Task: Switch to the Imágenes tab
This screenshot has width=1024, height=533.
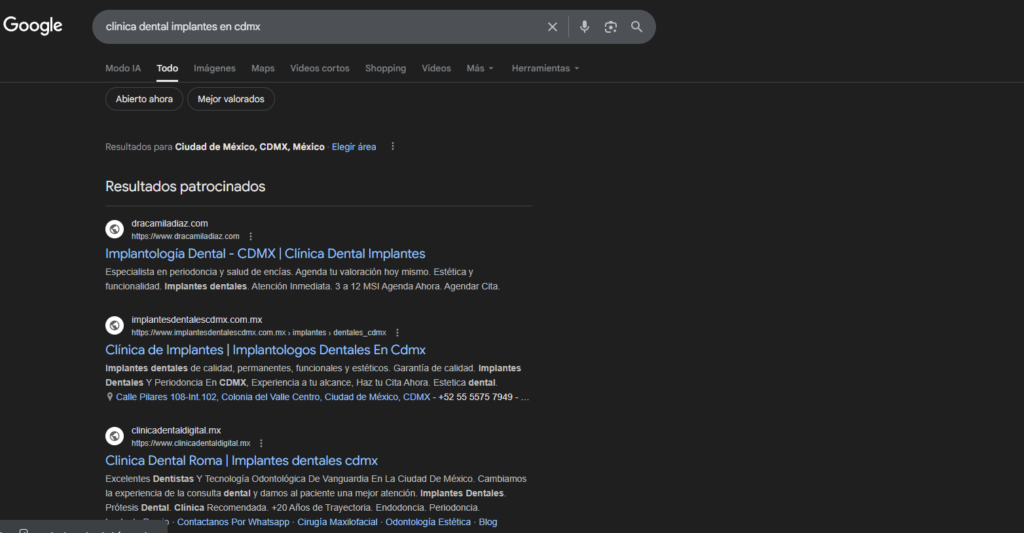Action: 214,68
